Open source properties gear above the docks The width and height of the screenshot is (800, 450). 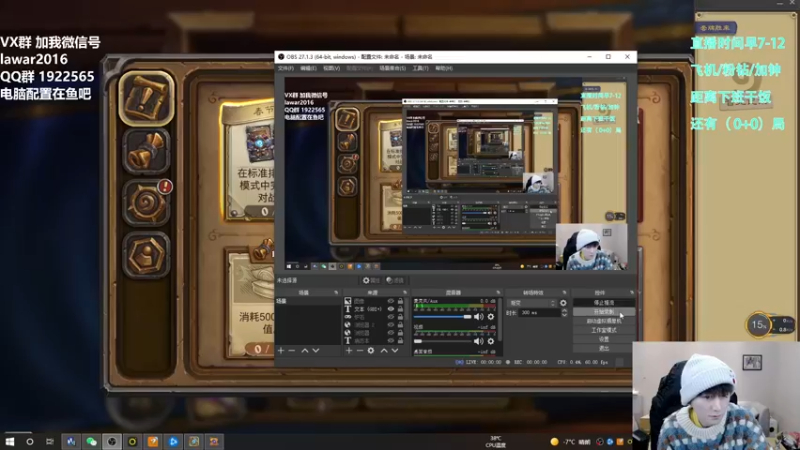(x=371, y=280)
